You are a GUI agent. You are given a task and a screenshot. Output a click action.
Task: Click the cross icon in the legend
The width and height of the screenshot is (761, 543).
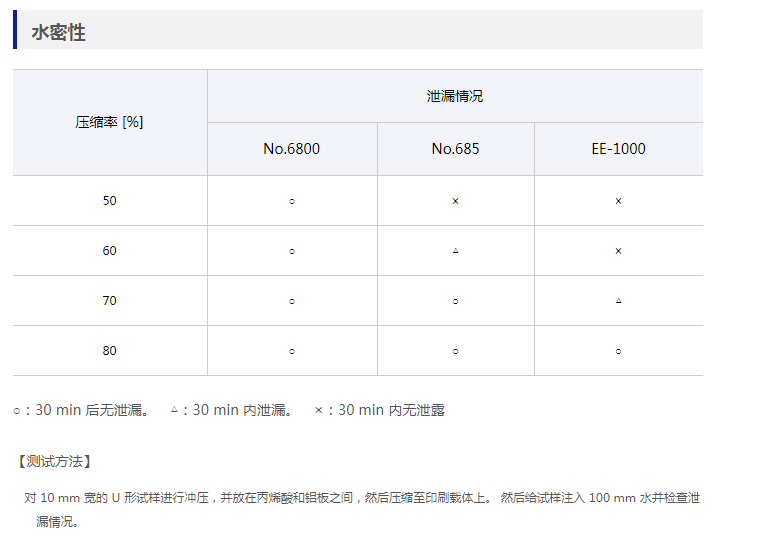click(x=318, y=410)
